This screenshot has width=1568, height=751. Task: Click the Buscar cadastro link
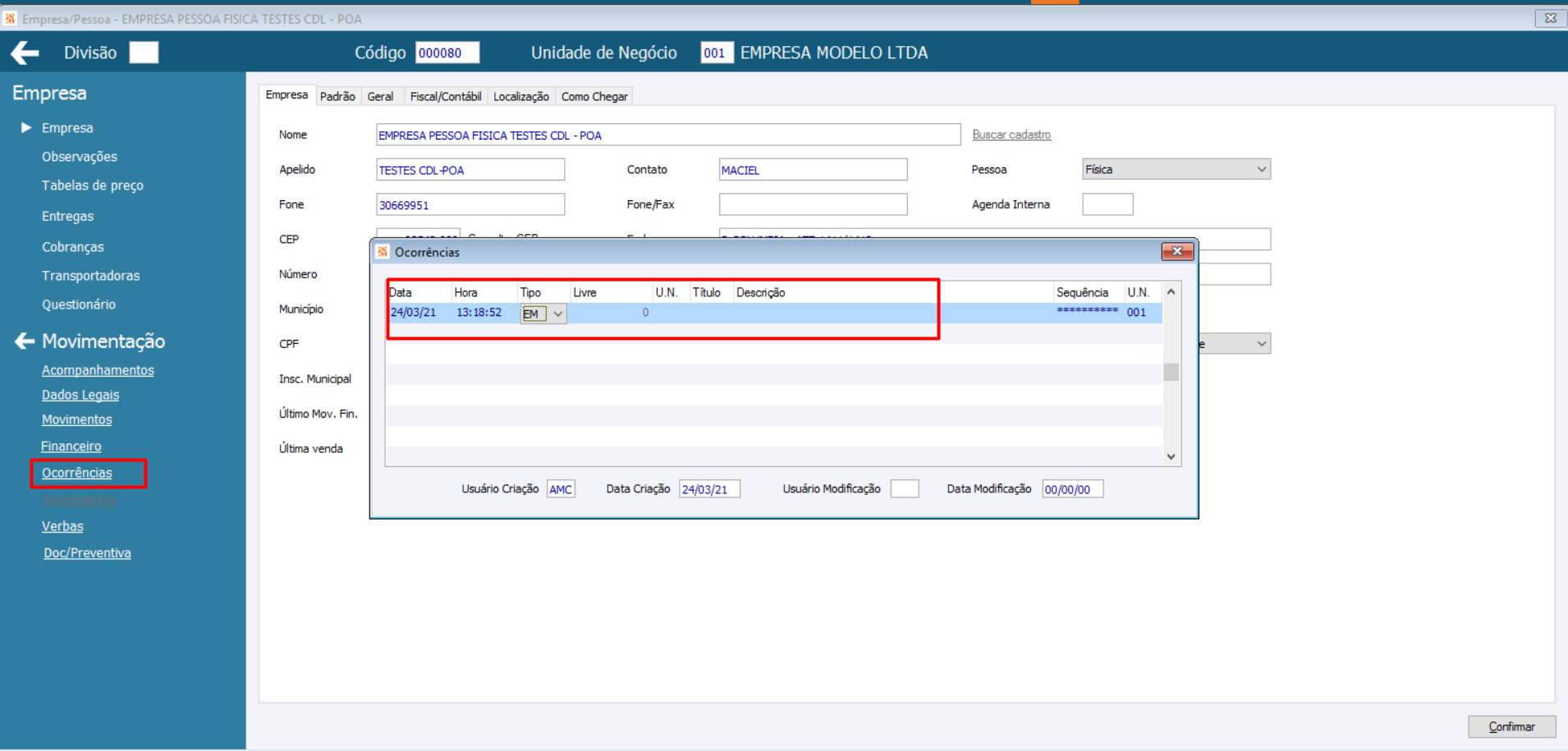[x=1011, y=135]
